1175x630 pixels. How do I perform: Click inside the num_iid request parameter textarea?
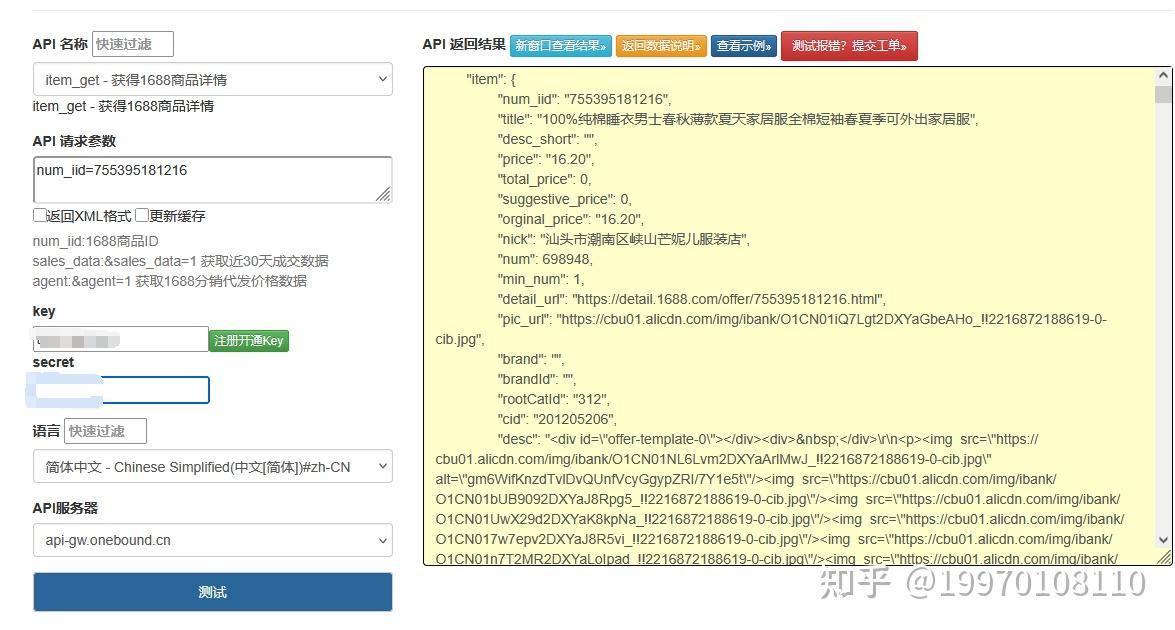212,178
